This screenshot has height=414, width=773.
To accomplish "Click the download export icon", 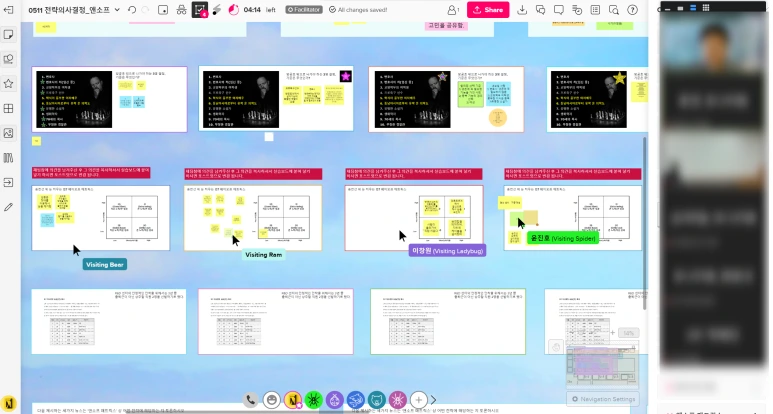I will [522, 10].
